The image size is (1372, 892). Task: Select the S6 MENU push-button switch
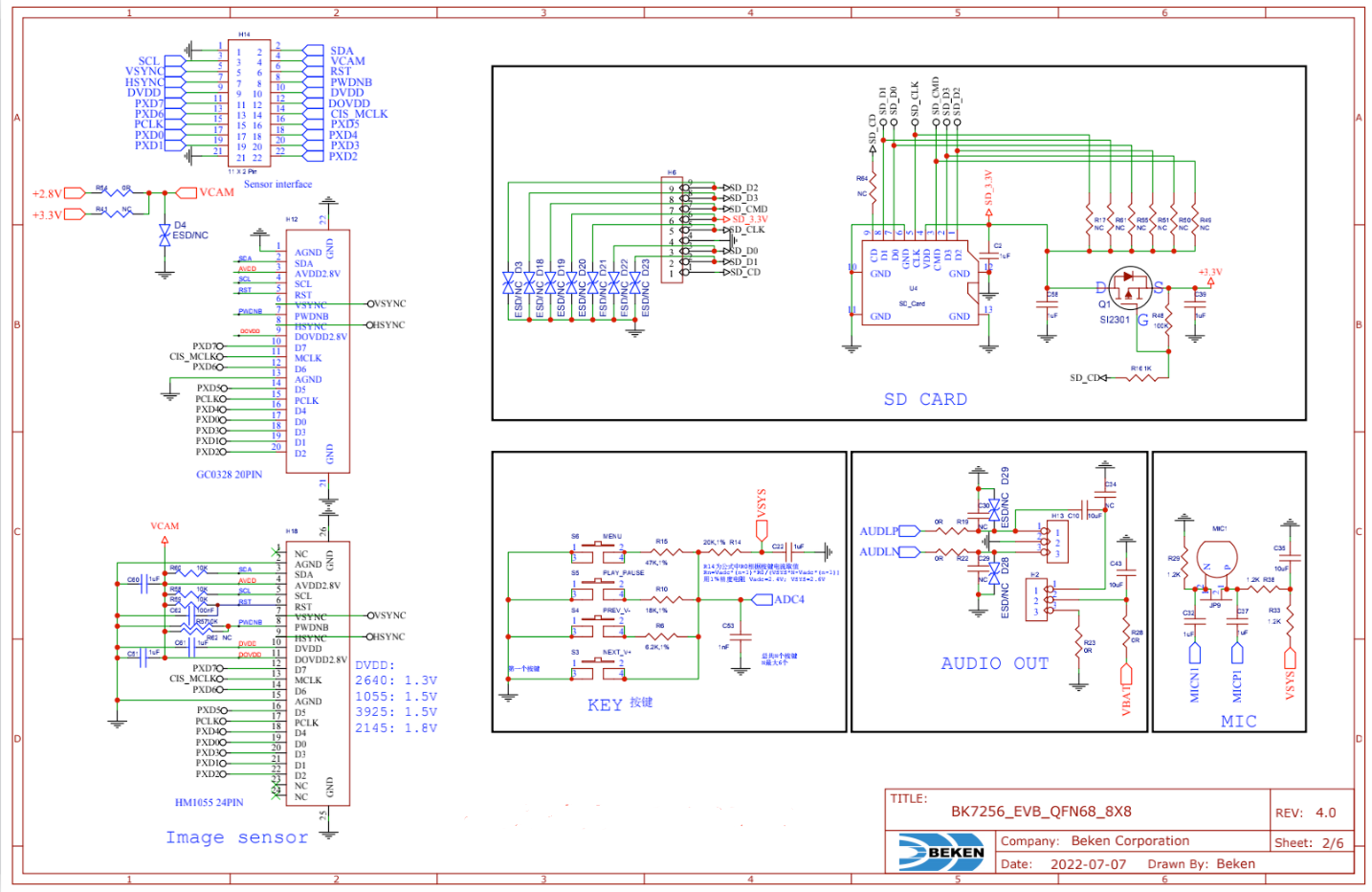pos(598,552)
